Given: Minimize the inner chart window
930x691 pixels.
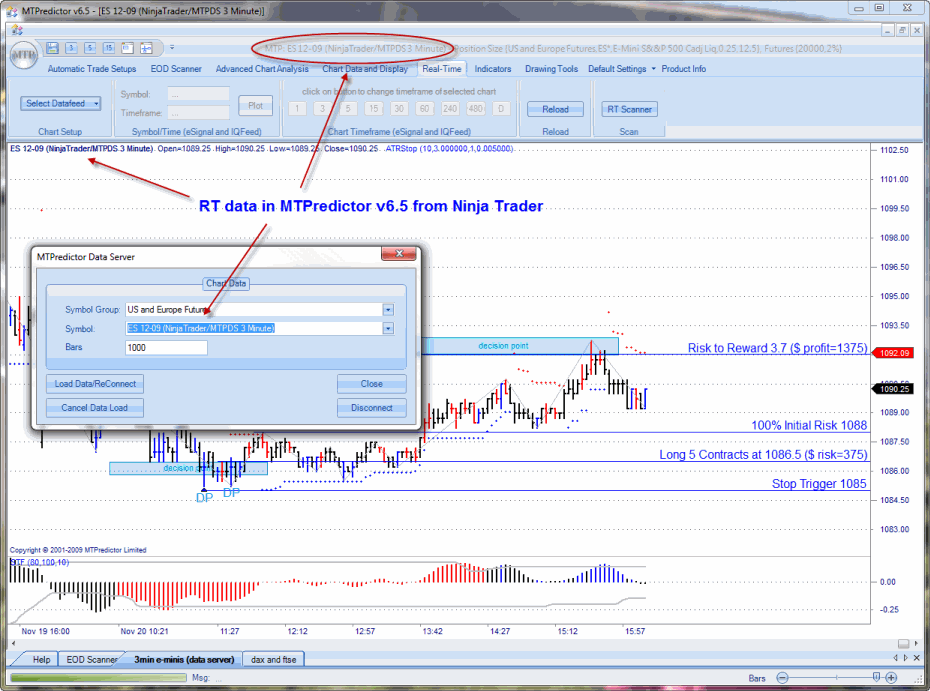Looking at the screenshot, I should point(888,30).
